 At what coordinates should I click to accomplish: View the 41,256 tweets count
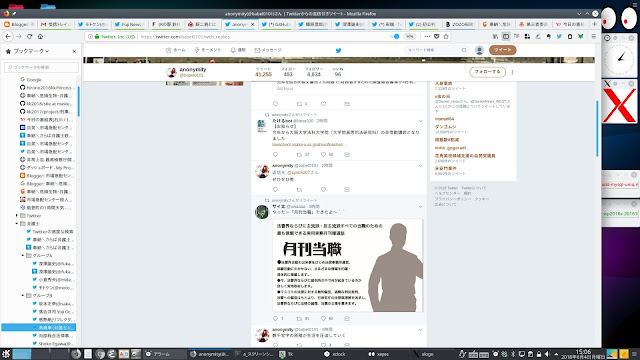pos(263,72)
